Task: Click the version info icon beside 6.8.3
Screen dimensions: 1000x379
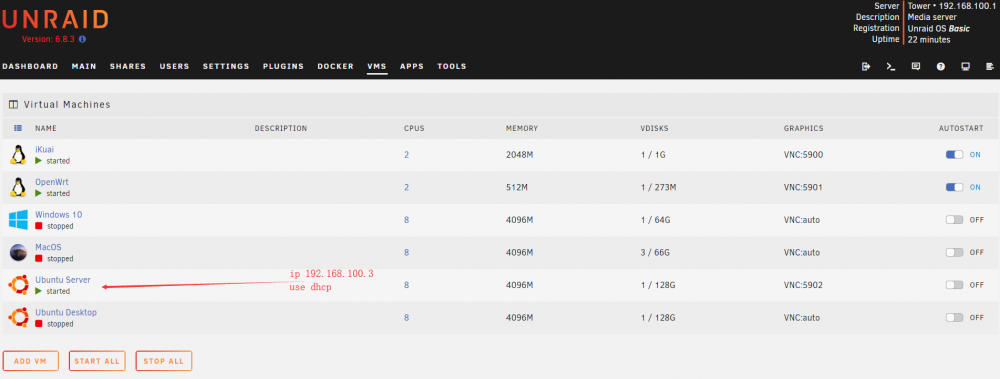Action: tap(82, 39)
